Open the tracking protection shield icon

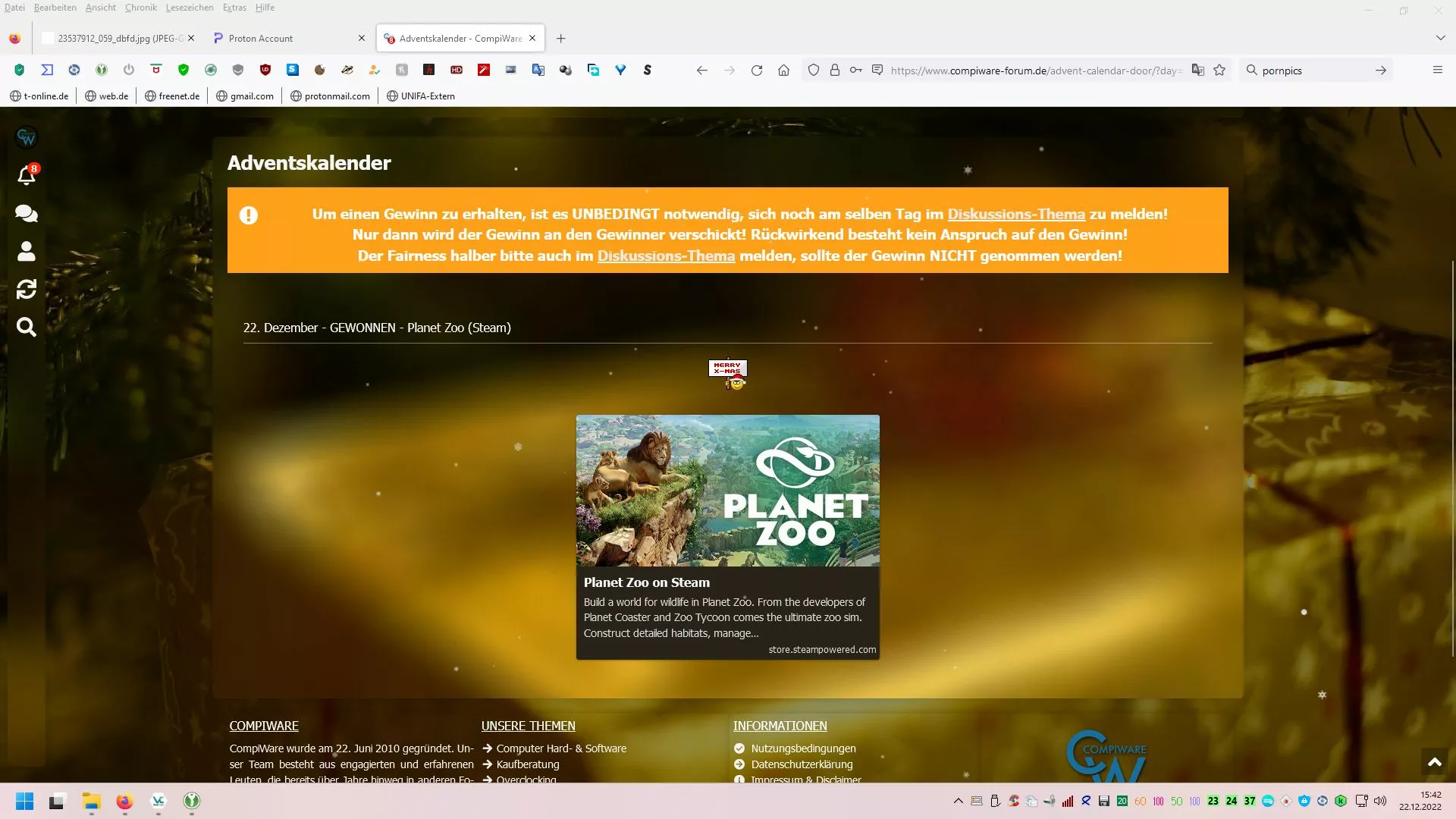pyautogui.click(x=814, y=70)
